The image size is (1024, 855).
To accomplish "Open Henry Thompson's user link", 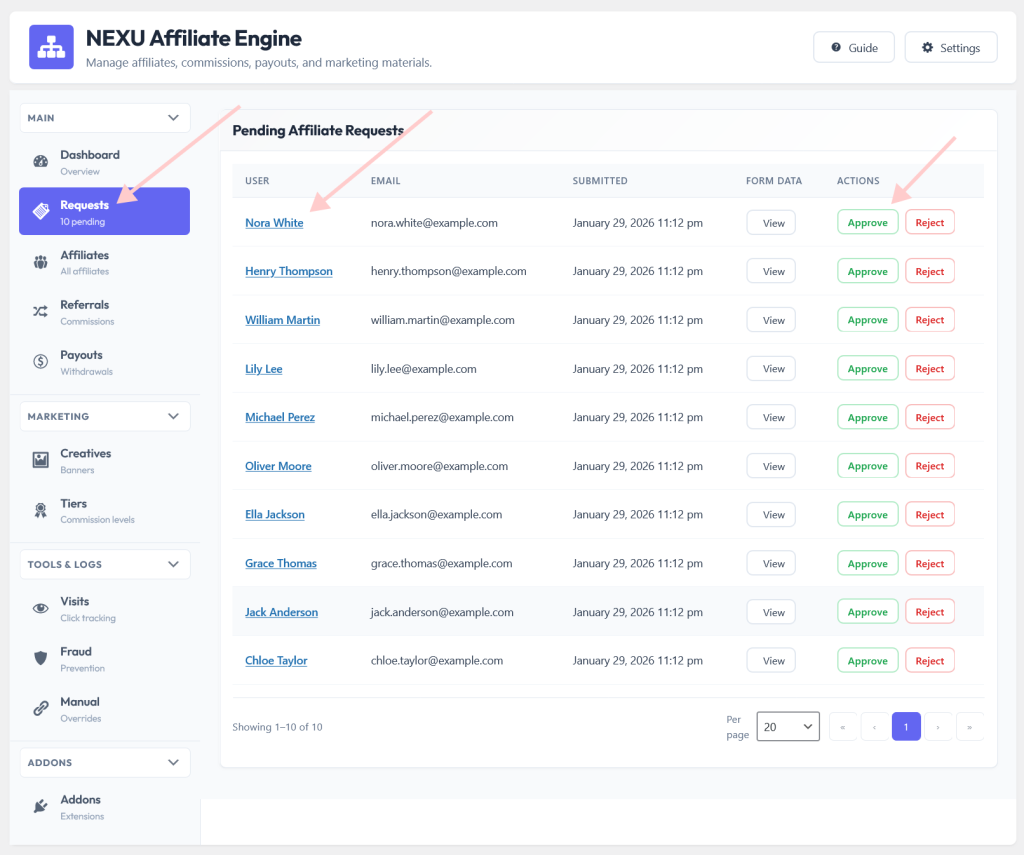I will point(289,271).
